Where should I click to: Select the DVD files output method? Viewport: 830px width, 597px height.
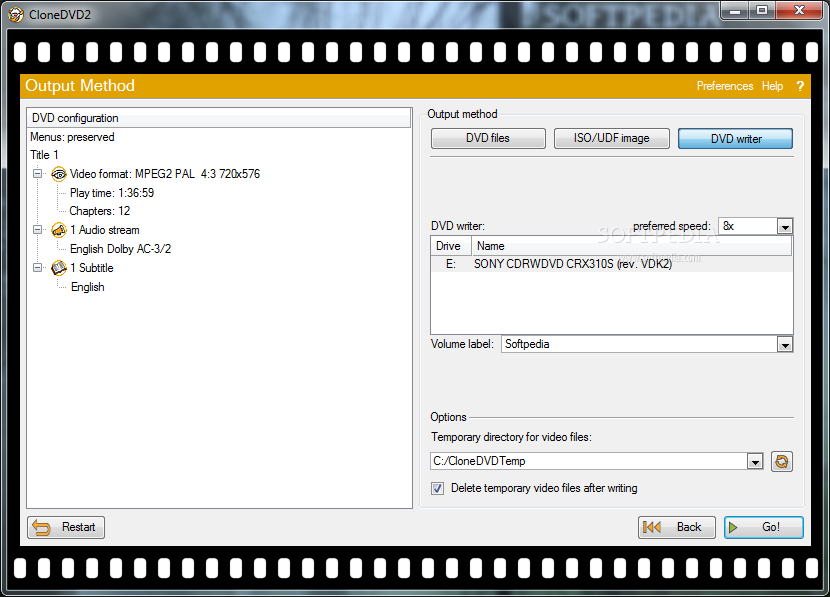(x=488, y=138)
